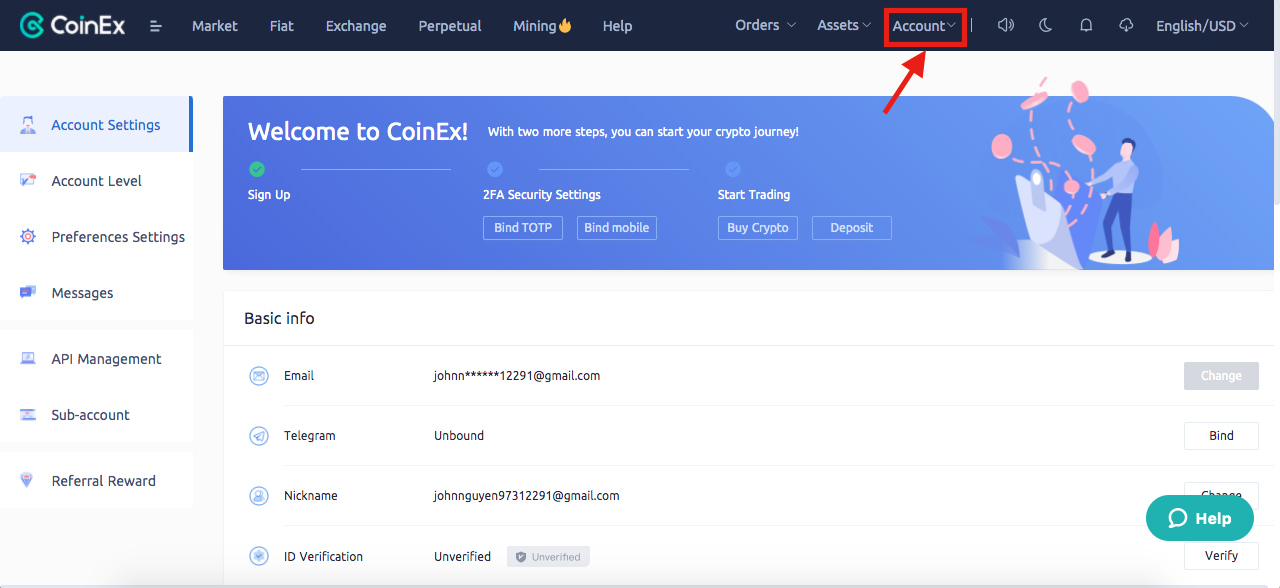The height and width of the screenshot is (588, 1280).
Task: Click the Basic info heading
Action: point(279,318)
